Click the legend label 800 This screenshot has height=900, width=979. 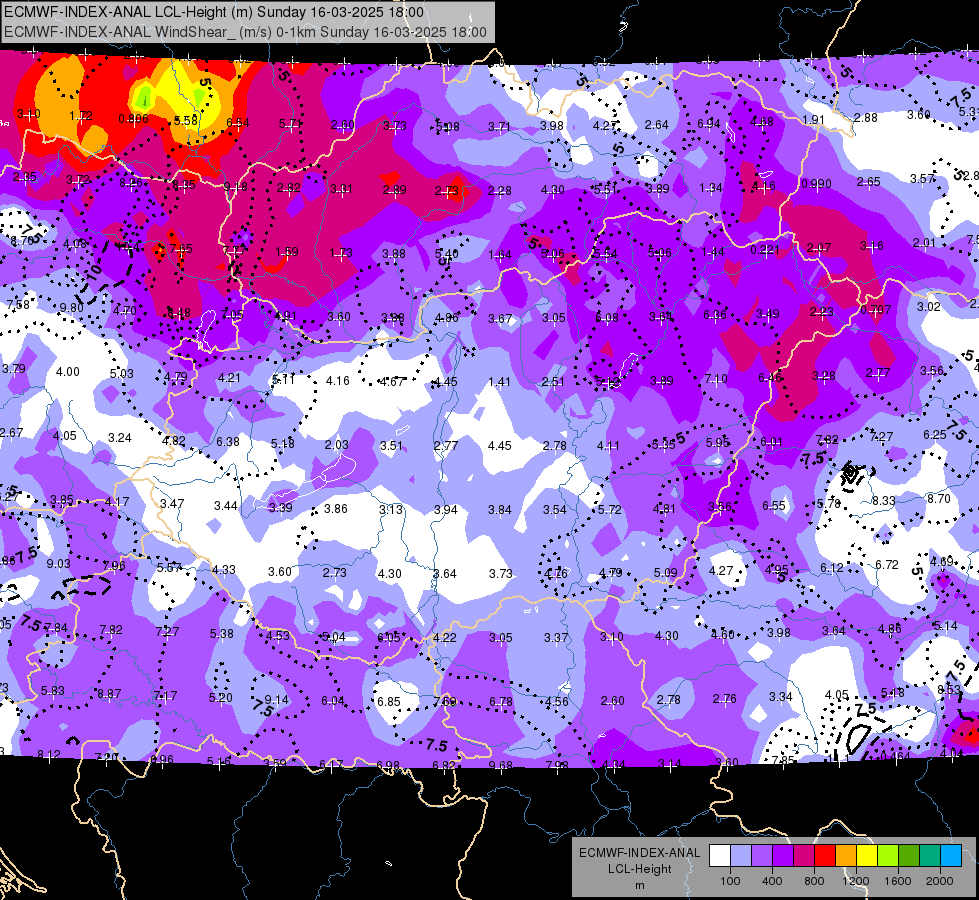click(814, 881)
